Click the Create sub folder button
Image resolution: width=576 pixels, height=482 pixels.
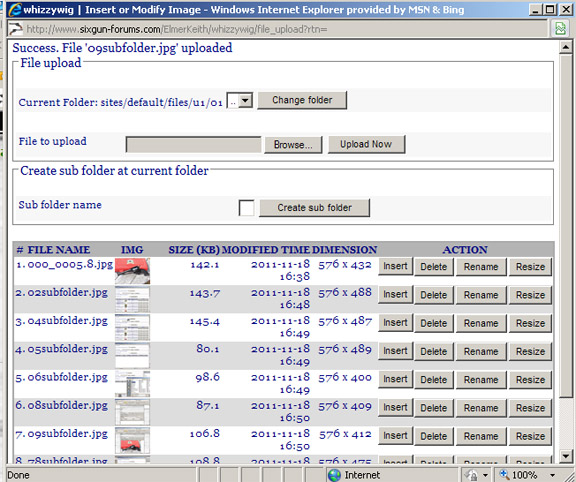pyautogui.click(x=314, y=208)
